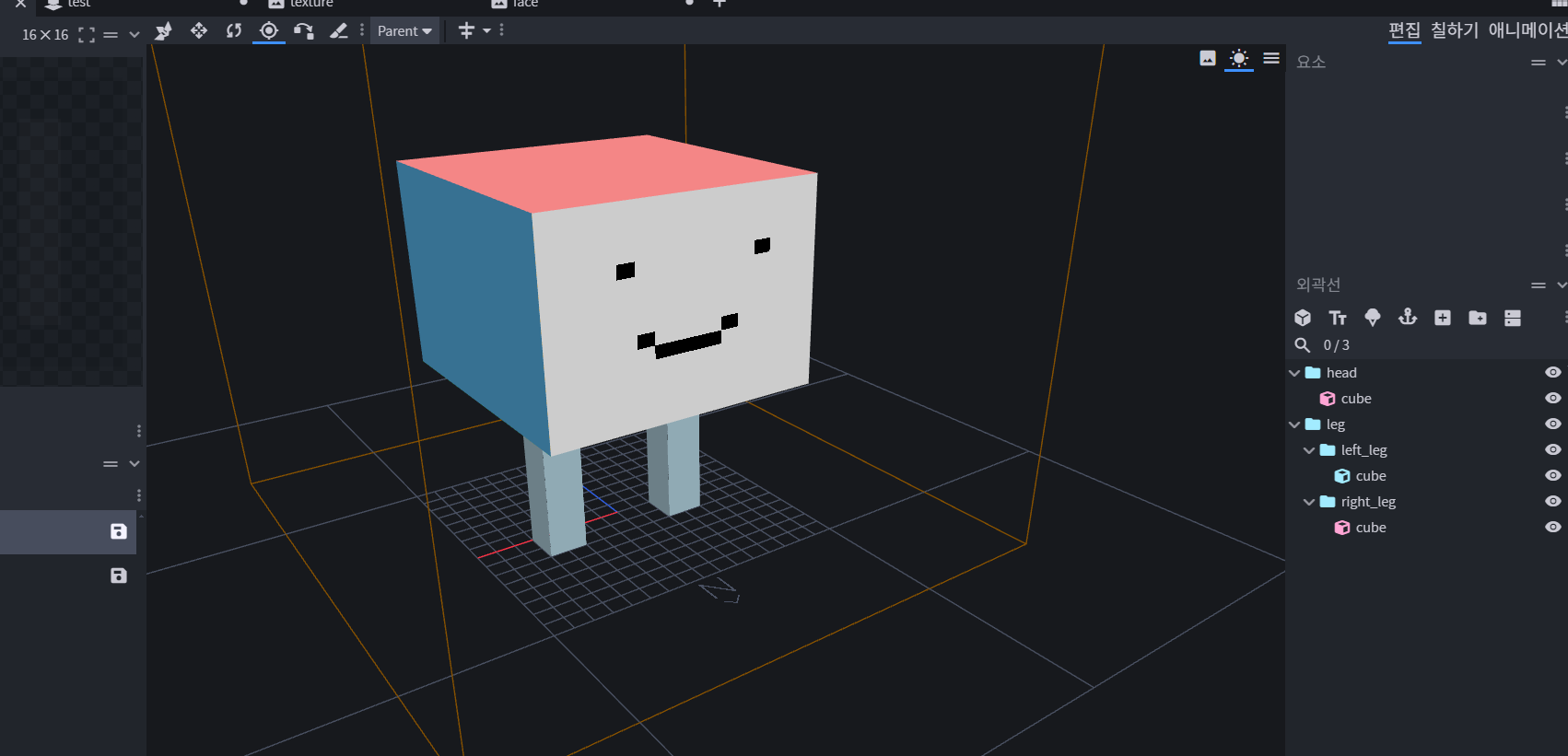Select the Move tool with four-way arrows
This screenshot has width=1568, height=756.
click(x=199, y=31)
